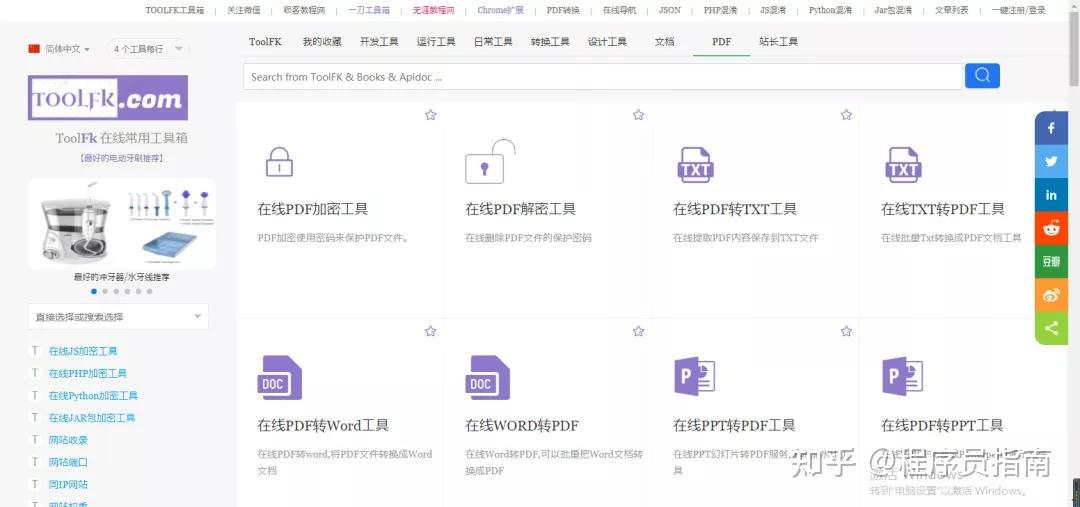Favorite 在线PDF加密工具 with its star

click(x=430, y=115)
